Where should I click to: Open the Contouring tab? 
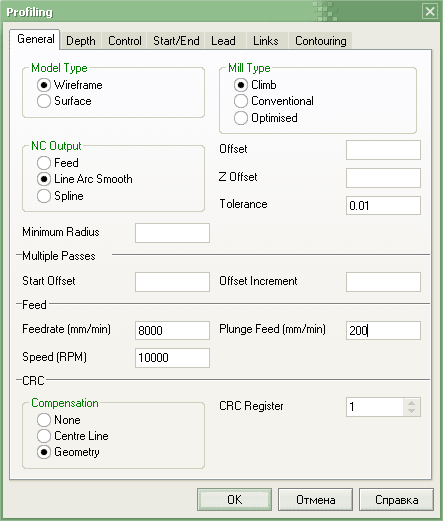[321, 41]
